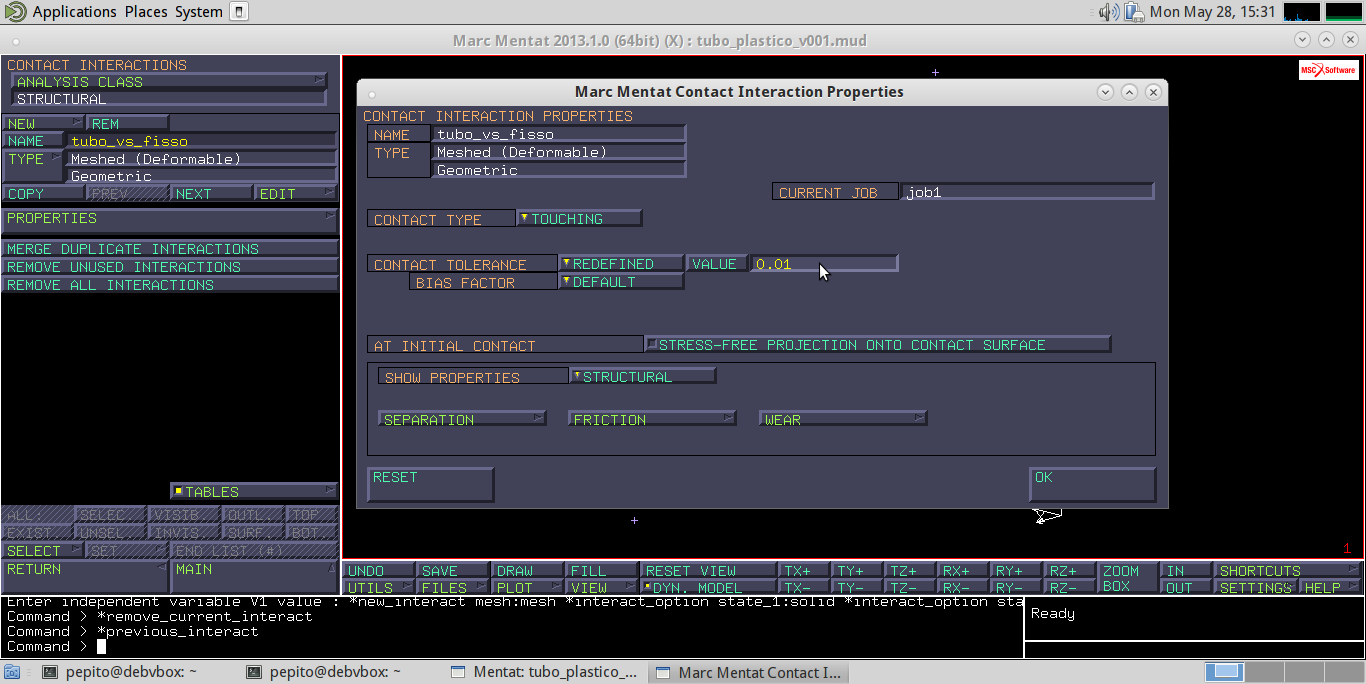Toggle DYN. MODEL in bottom toolbar
Viewport: 1366px width, 684px height.
point(708,587)
